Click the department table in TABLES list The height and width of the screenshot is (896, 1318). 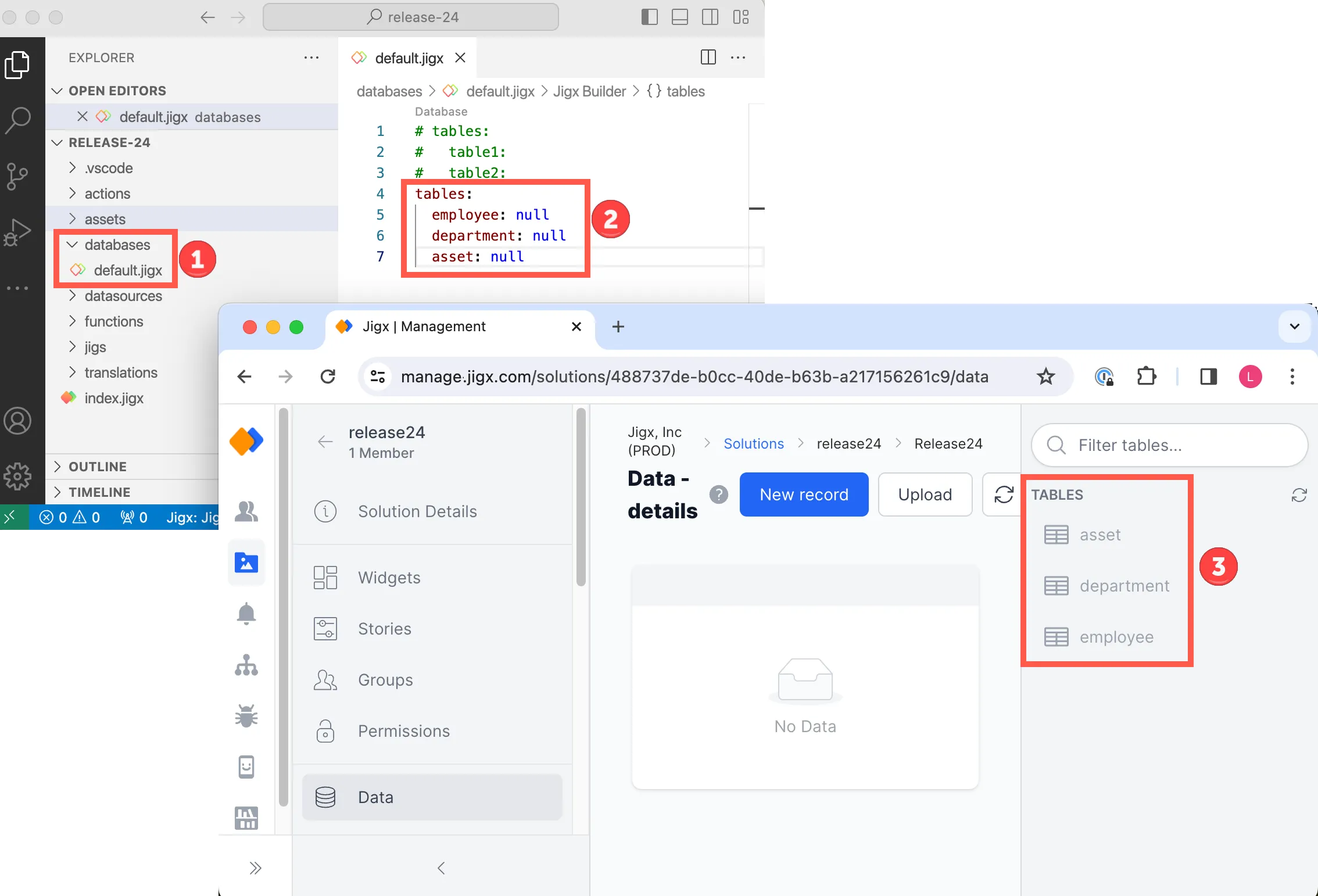1124,585
